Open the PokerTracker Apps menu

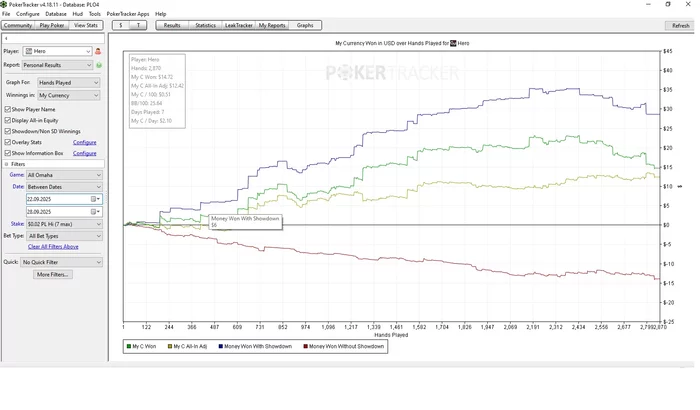tap(128, 14)
